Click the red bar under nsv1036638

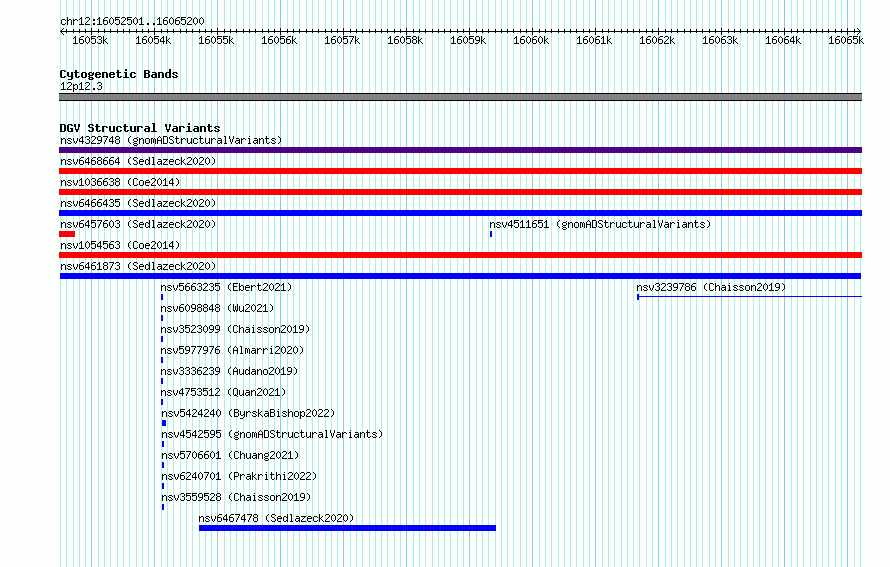pos(460,192)
